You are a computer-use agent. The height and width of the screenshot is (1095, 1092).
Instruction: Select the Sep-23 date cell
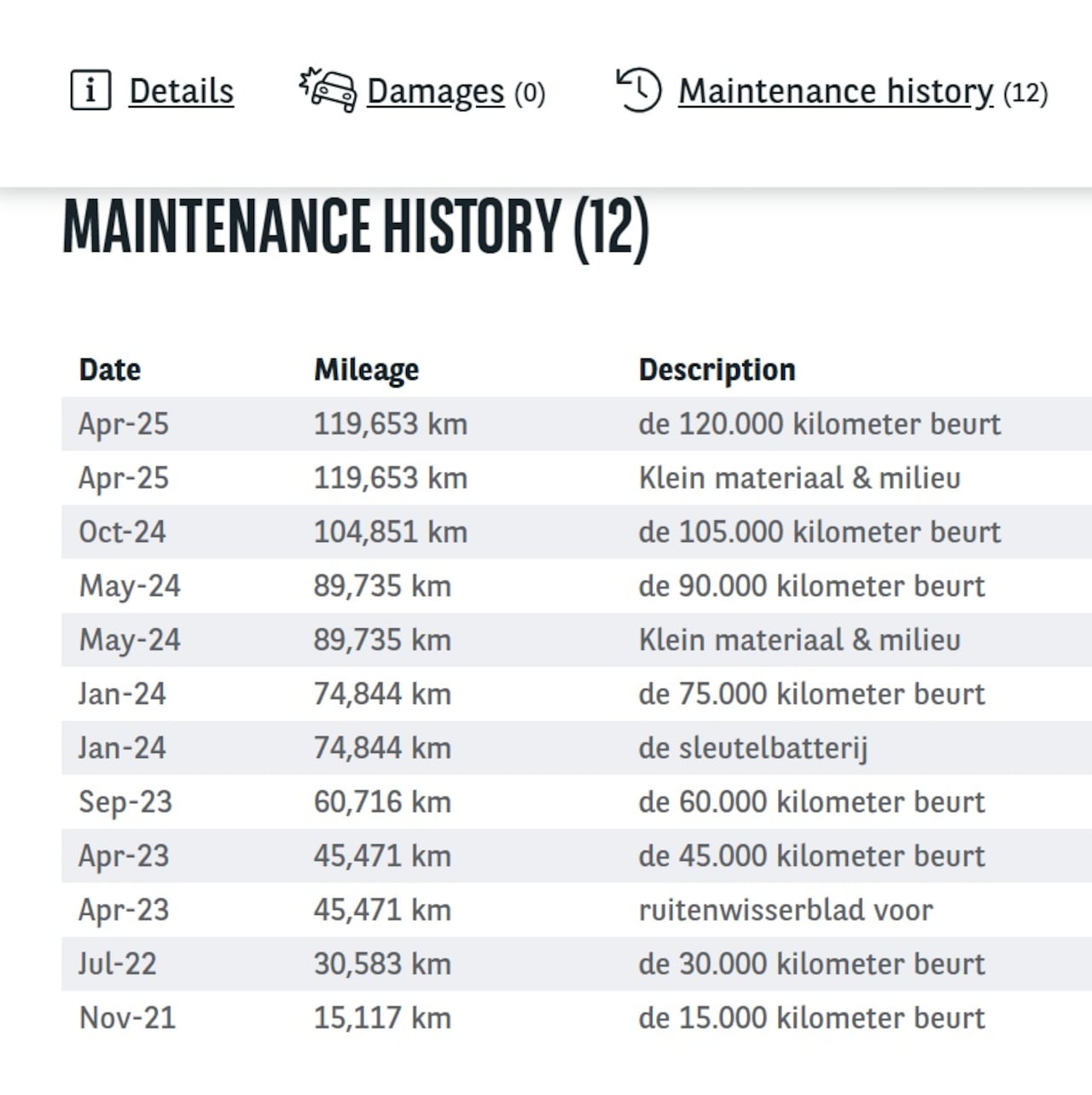click(125, 802)
